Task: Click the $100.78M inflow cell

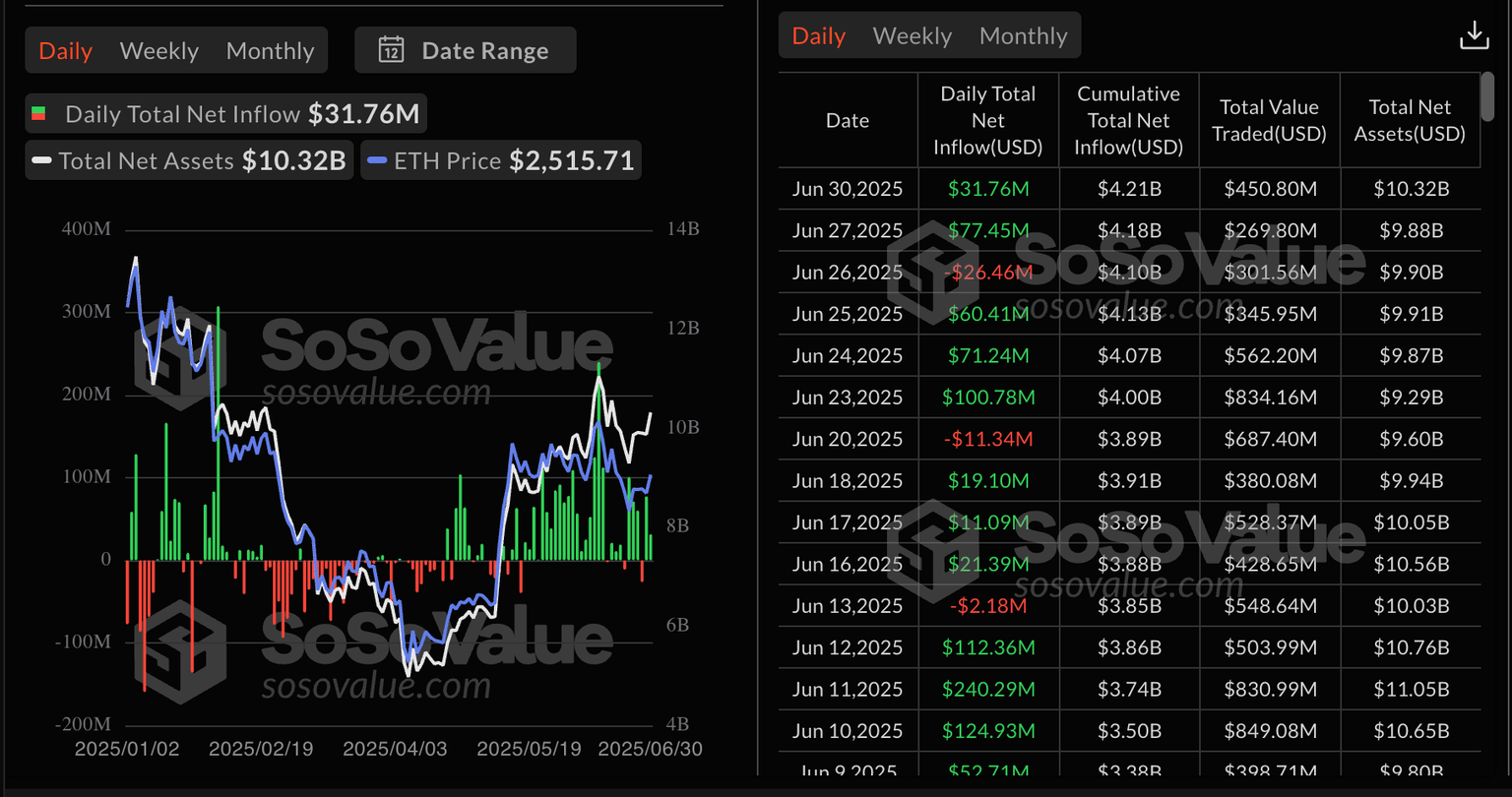Action: pyautogui.click(x=988, y=398)
